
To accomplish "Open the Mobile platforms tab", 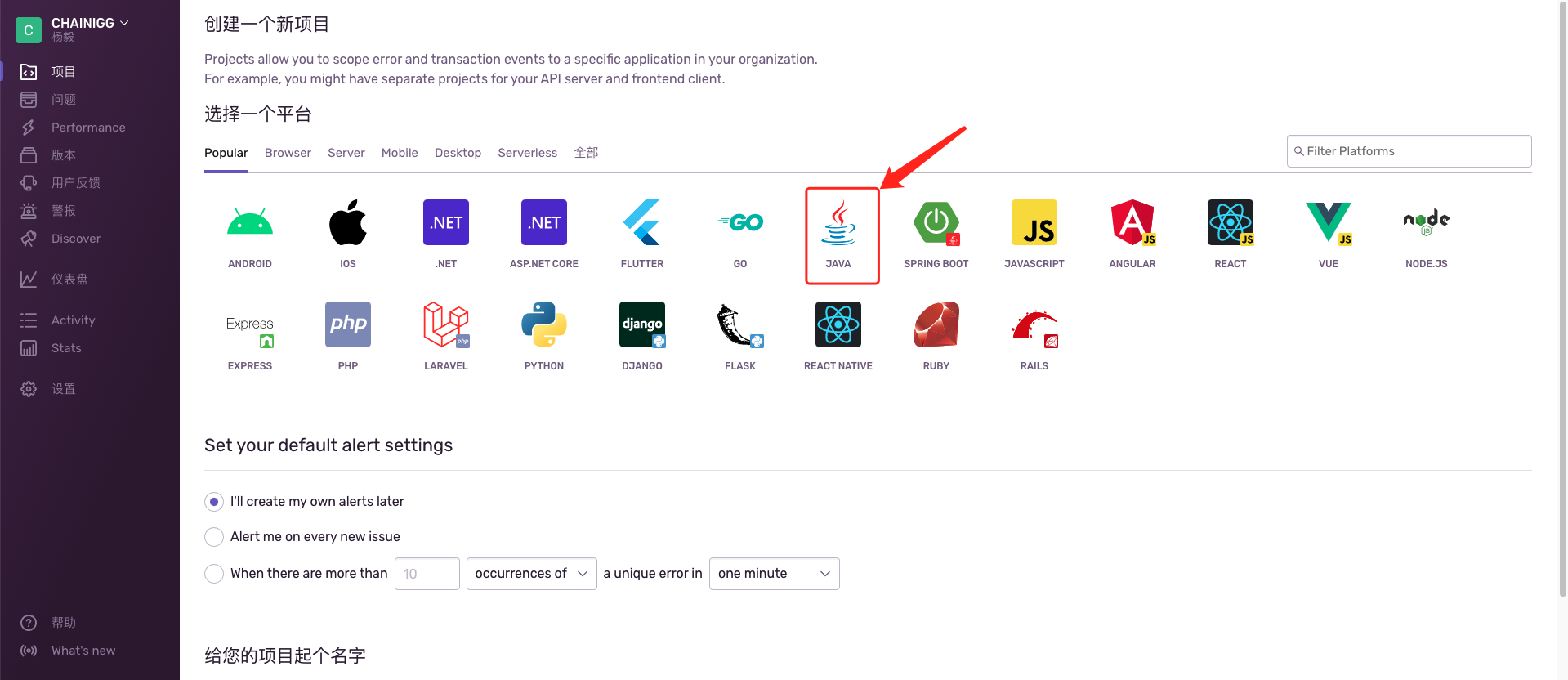I will [x=400, y=153].
